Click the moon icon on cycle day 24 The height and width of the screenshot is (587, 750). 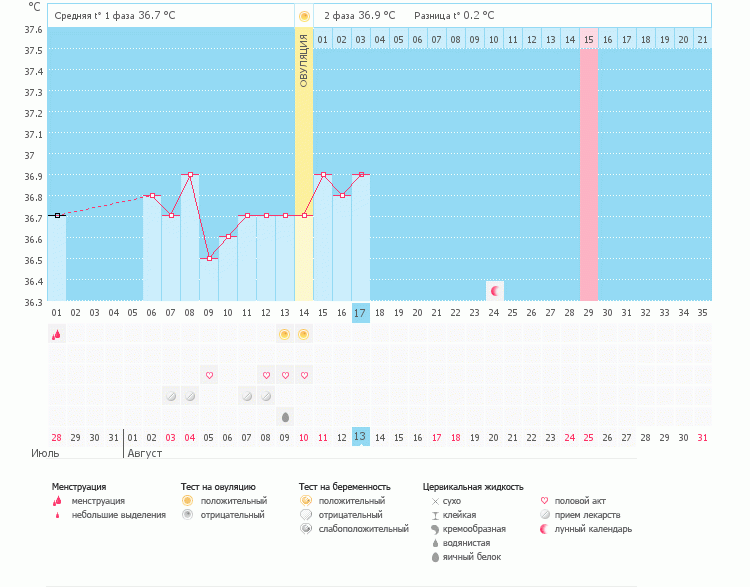tap(494, 290)
